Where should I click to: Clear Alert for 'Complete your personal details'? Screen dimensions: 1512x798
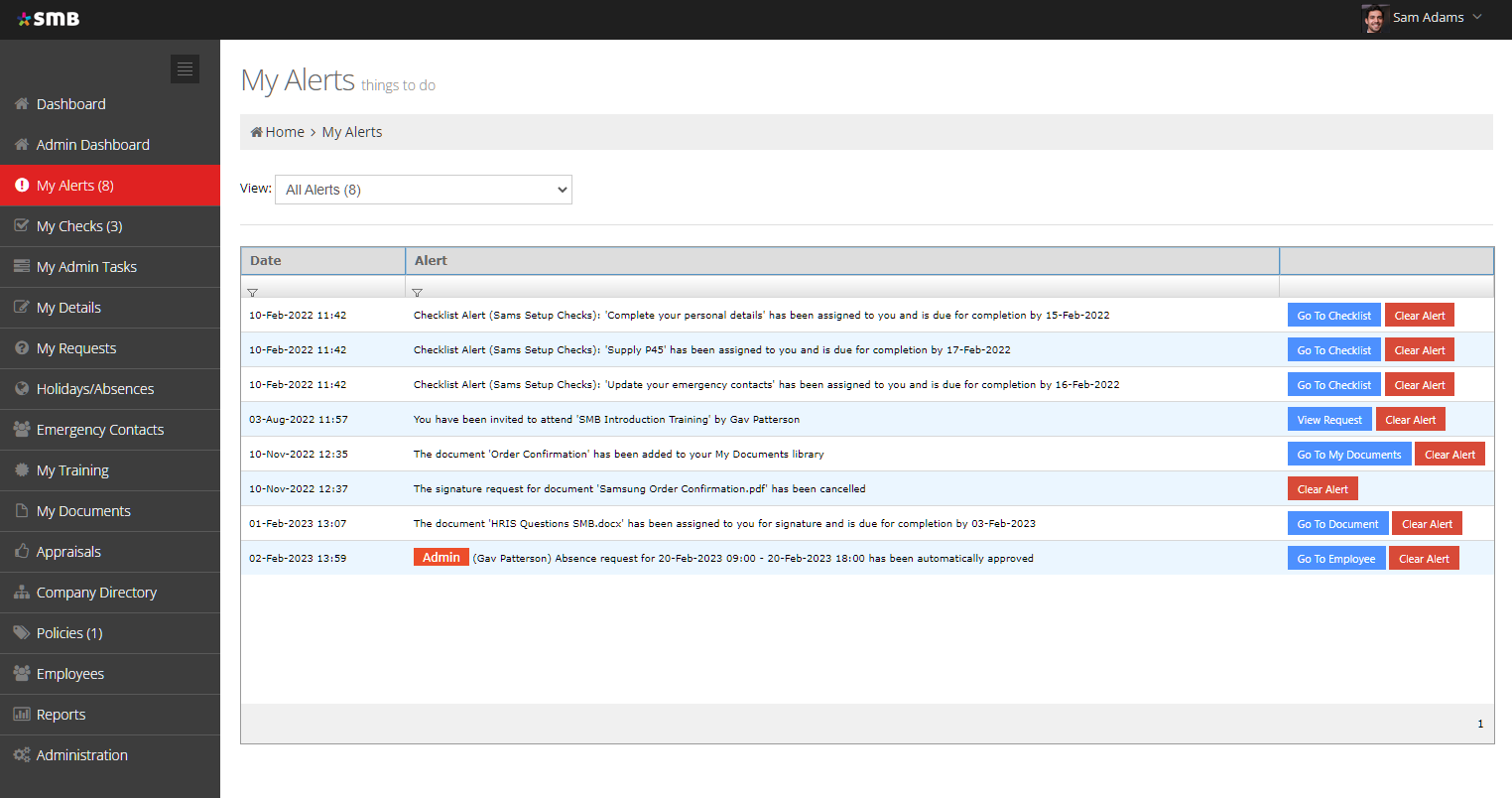tap(1420, 316)
